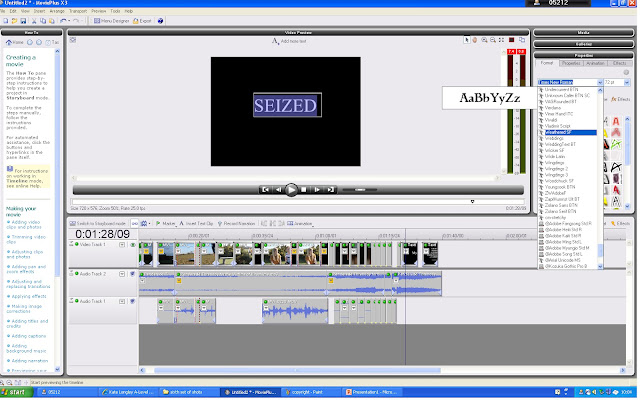This screenshot has height=400, width=640.
Task: Open the Arrange menu
Action: 57,11
